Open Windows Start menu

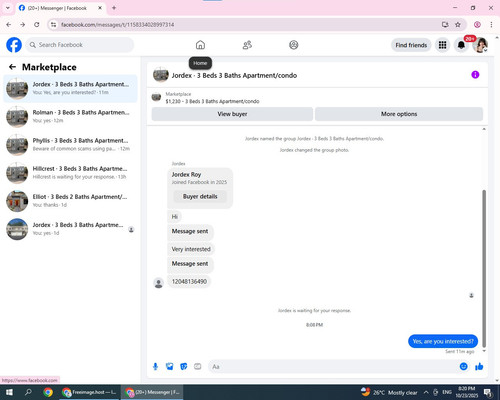(9, 392)
